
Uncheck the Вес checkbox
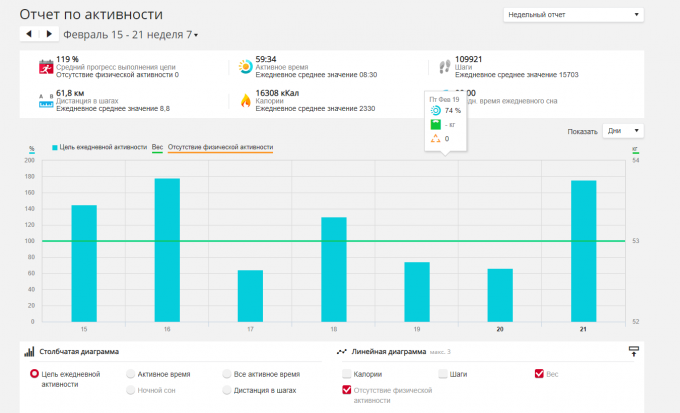[540, 373]
